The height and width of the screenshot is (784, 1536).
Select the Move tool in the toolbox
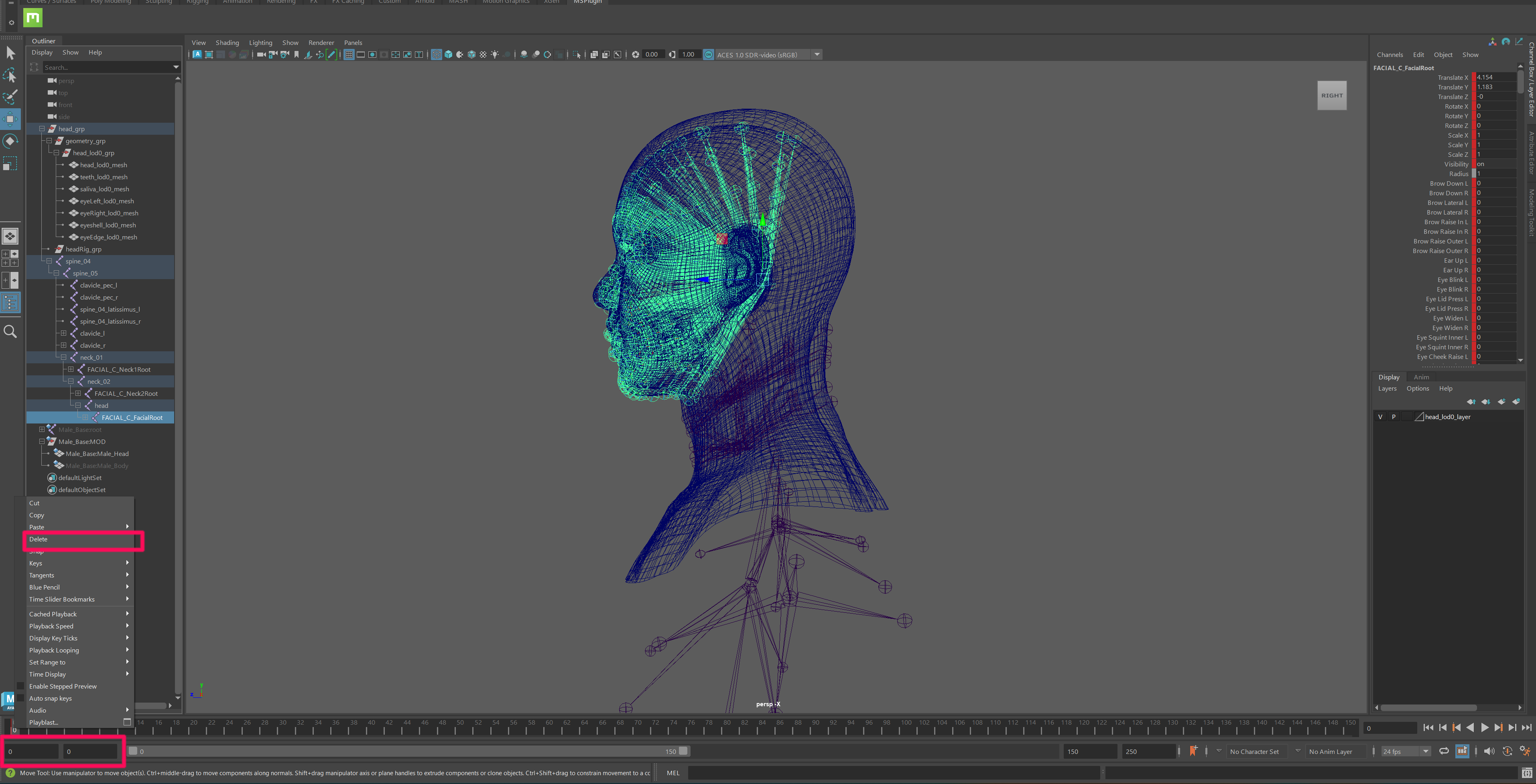pyautogui.click(x=10, y=119)
